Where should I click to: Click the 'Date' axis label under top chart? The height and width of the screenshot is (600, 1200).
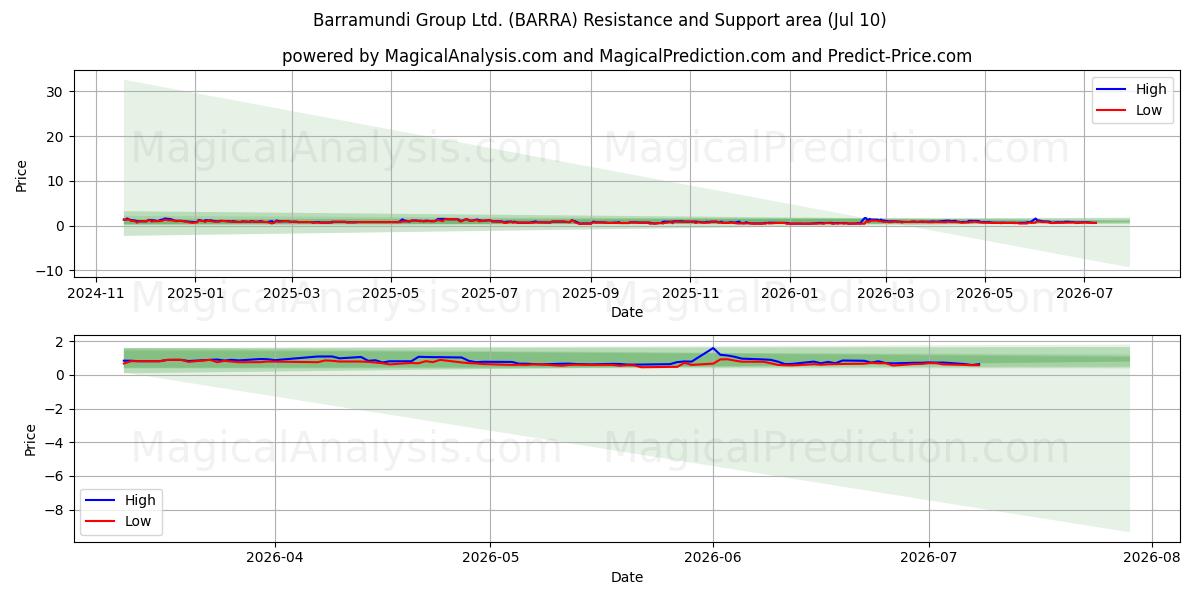tap(627, 313)
